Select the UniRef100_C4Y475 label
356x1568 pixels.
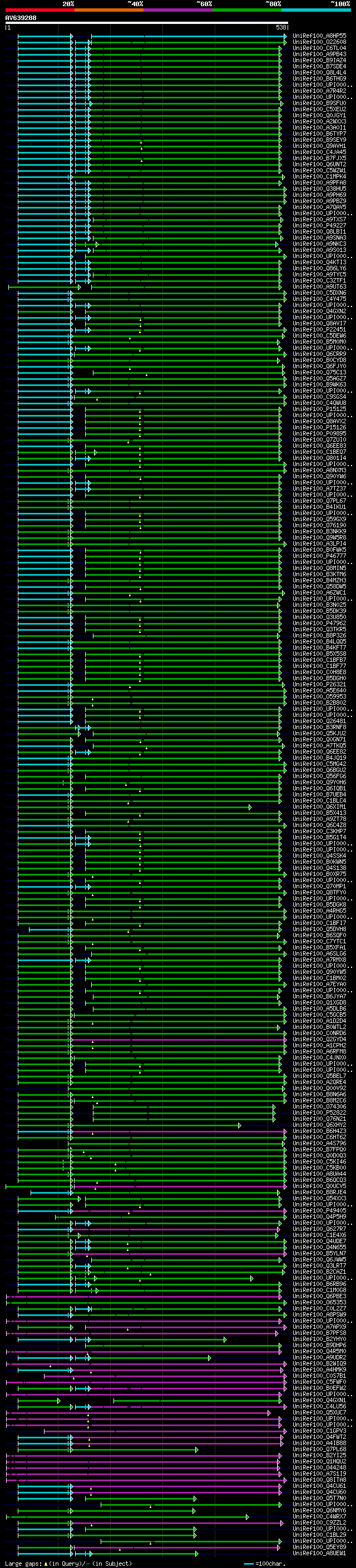pos(319,299)
